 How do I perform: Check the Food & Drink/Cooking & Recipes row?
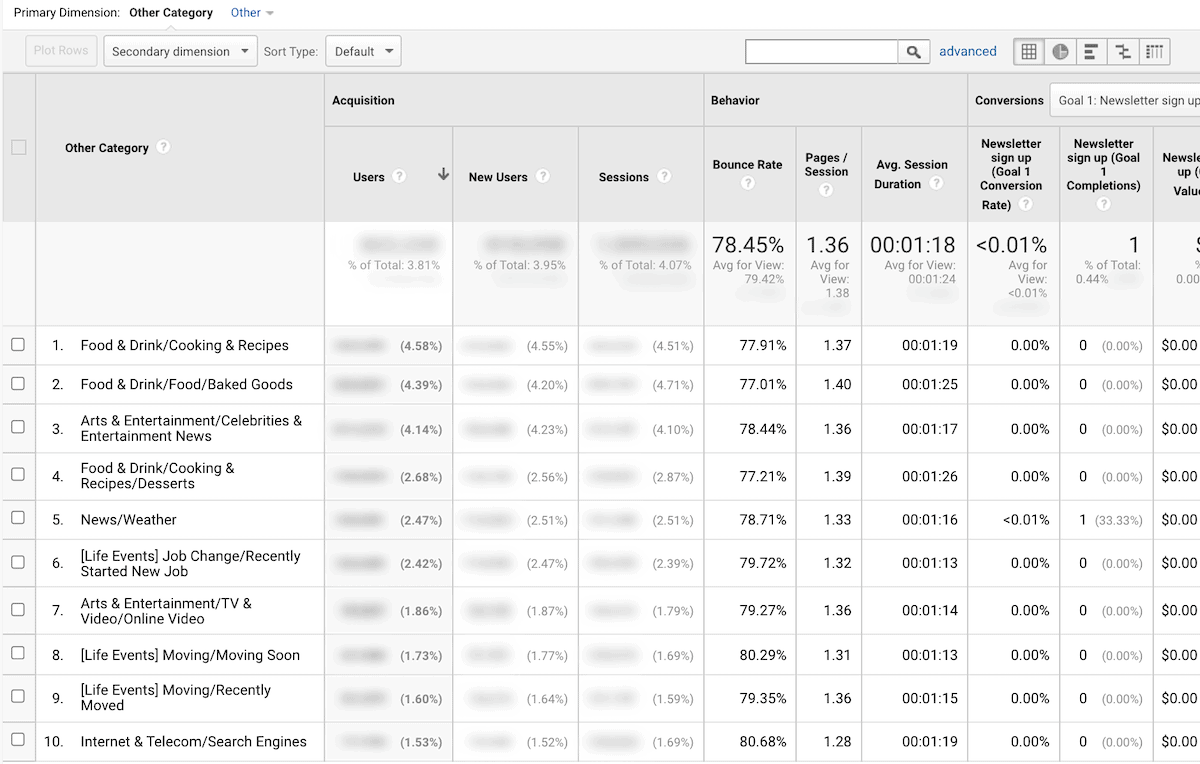point(18,345)
